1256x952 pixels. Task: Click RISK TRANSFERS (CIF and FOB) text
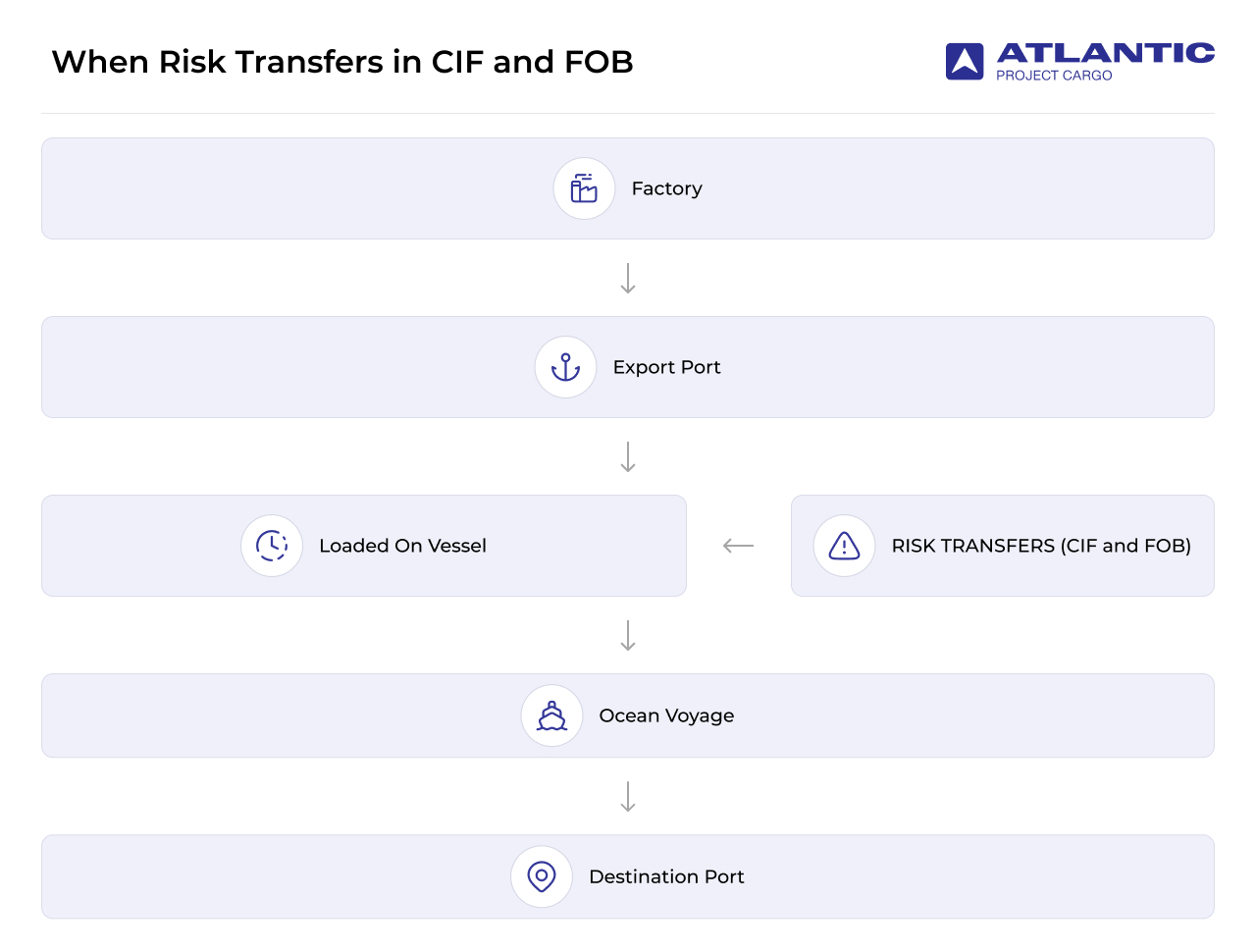1041,546
